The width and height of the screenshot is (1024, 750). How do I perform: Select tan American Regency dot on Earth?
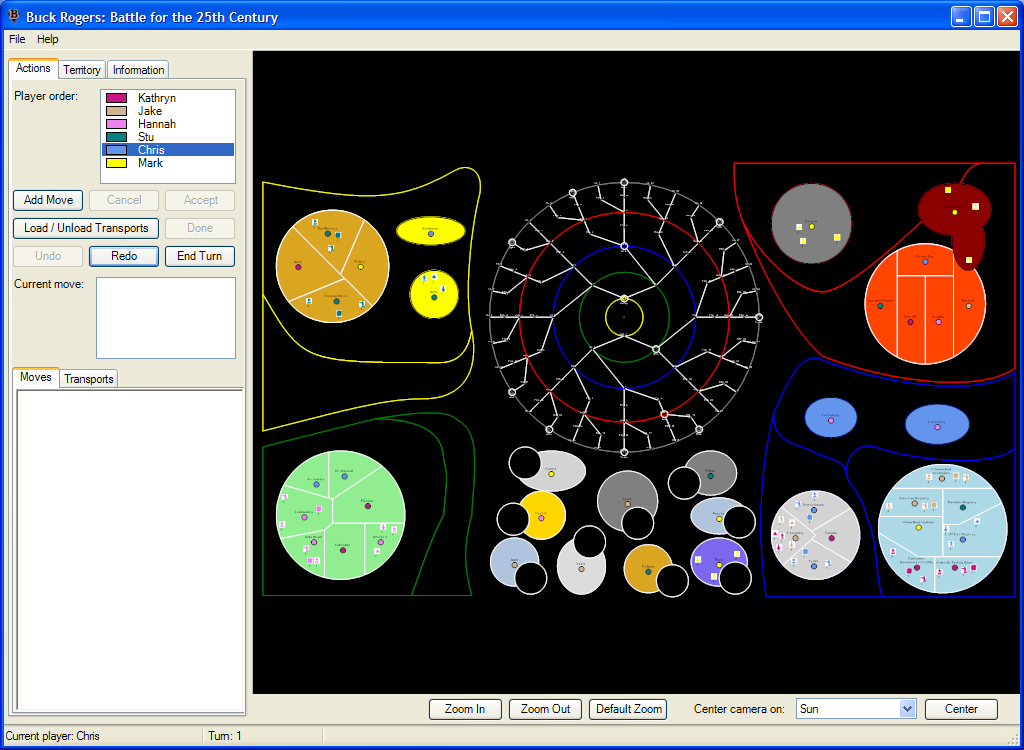[x=914, y=504]
